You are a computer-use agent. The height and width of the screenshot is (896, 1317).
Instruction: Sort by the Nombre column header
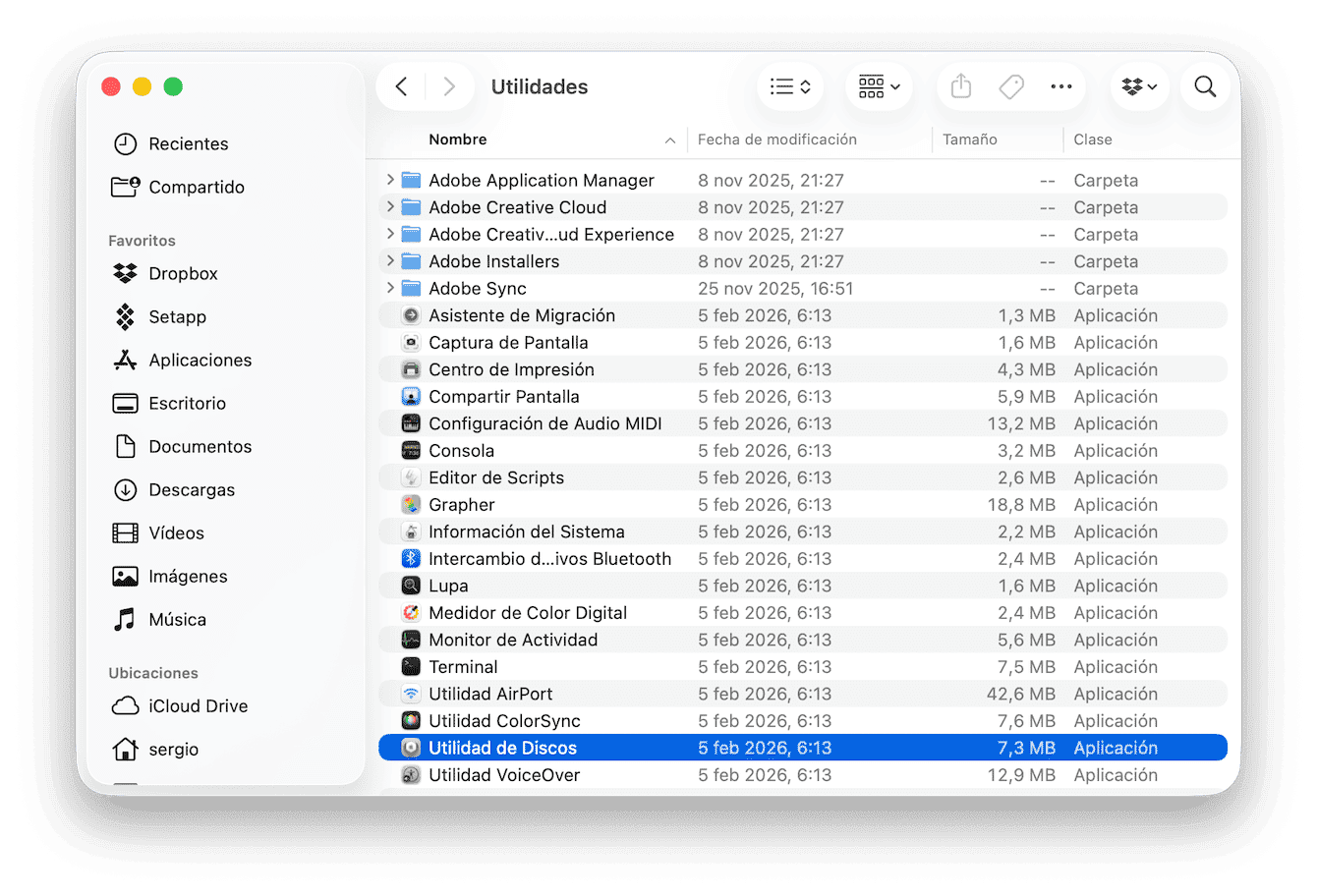click(458, 140)
